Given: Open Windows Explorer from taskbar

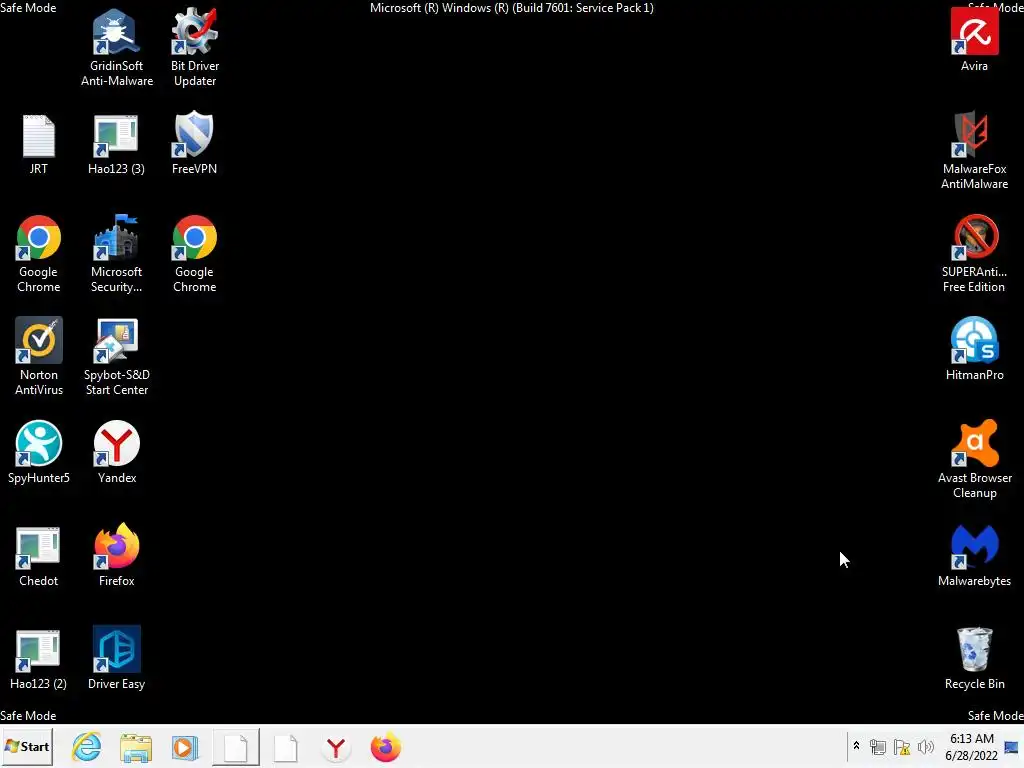Looking at the screenshot, I should click(x=136, y=747).
